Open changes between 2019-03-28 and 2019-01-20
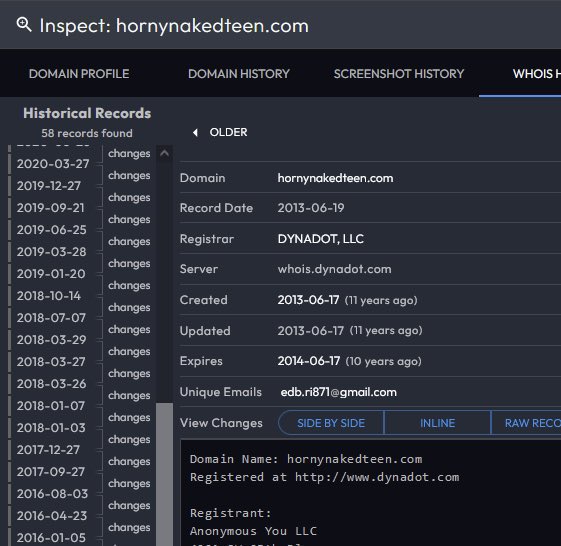This screenshot has width=561, height=546. click(x=129, y=263)
